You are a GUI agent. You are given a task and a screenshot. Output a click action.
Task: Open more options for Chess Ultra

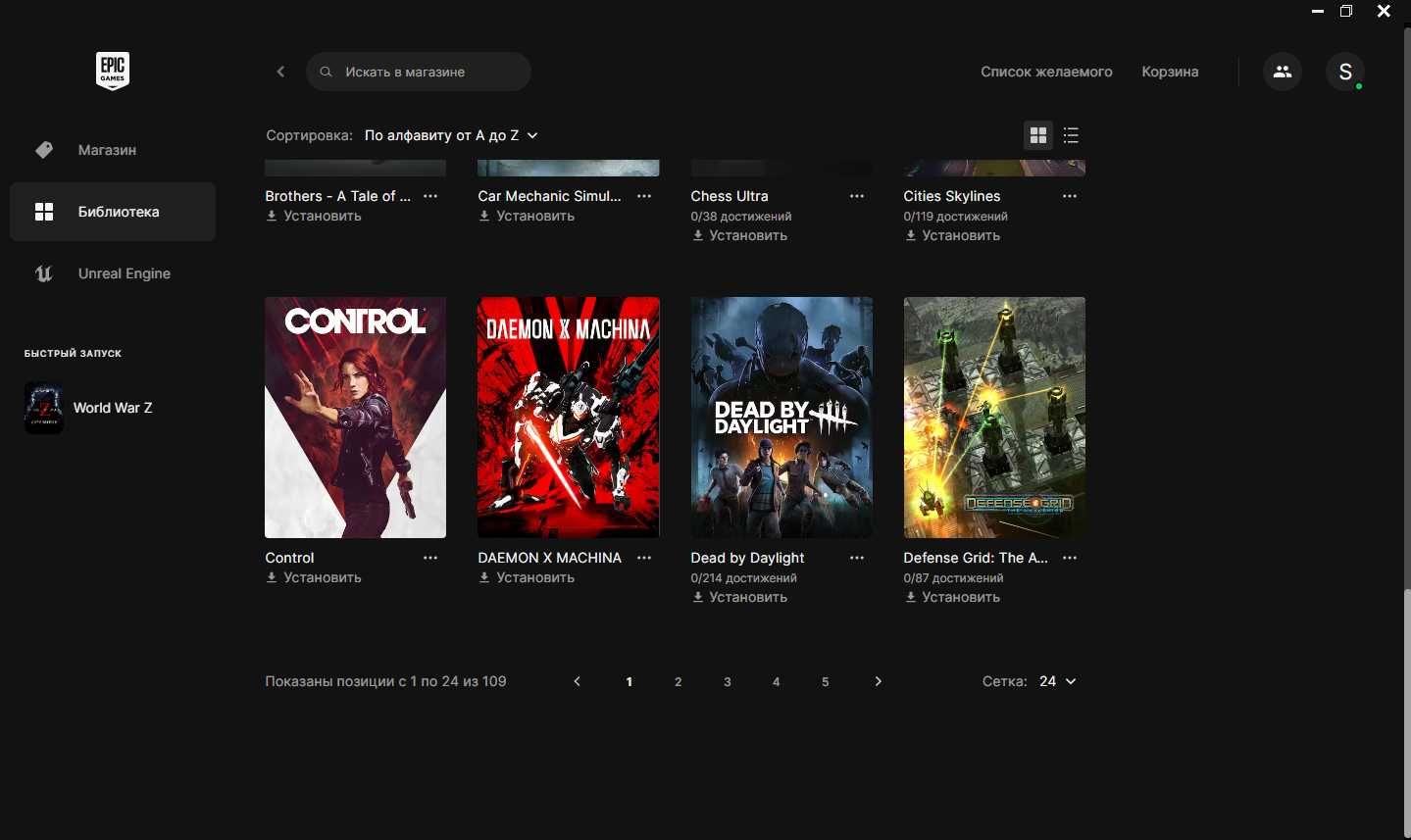coord(857,196)
